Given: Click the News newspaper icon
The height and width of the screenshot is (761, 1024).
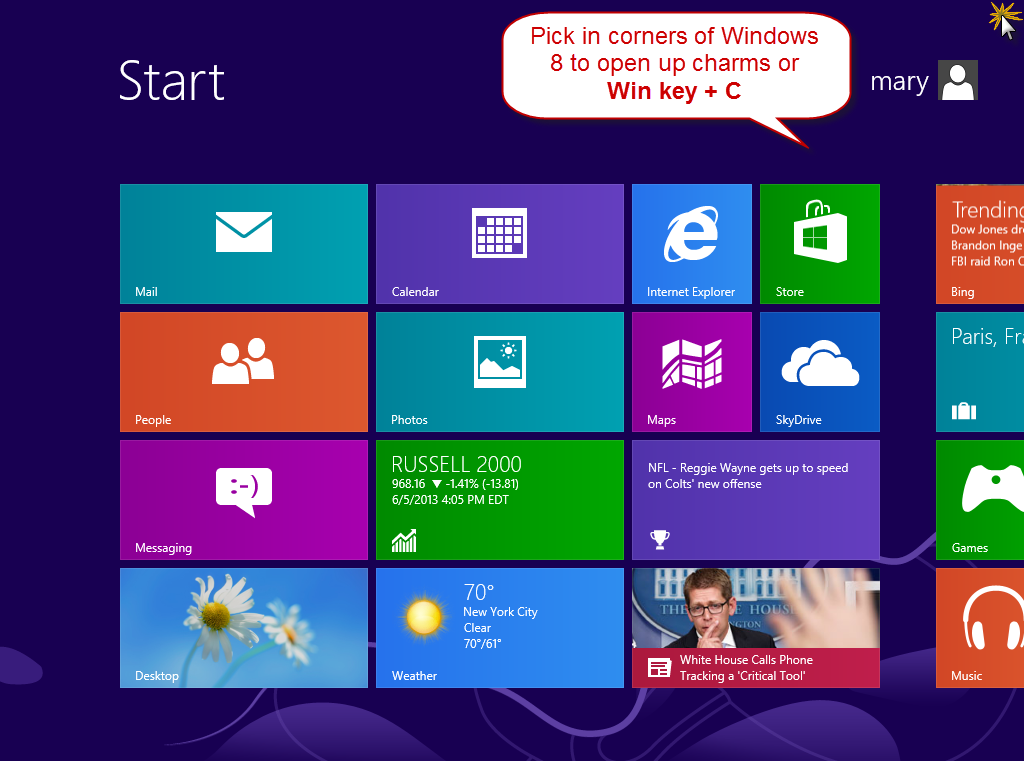Looking at the screenshot, I should tap(659, 668).
